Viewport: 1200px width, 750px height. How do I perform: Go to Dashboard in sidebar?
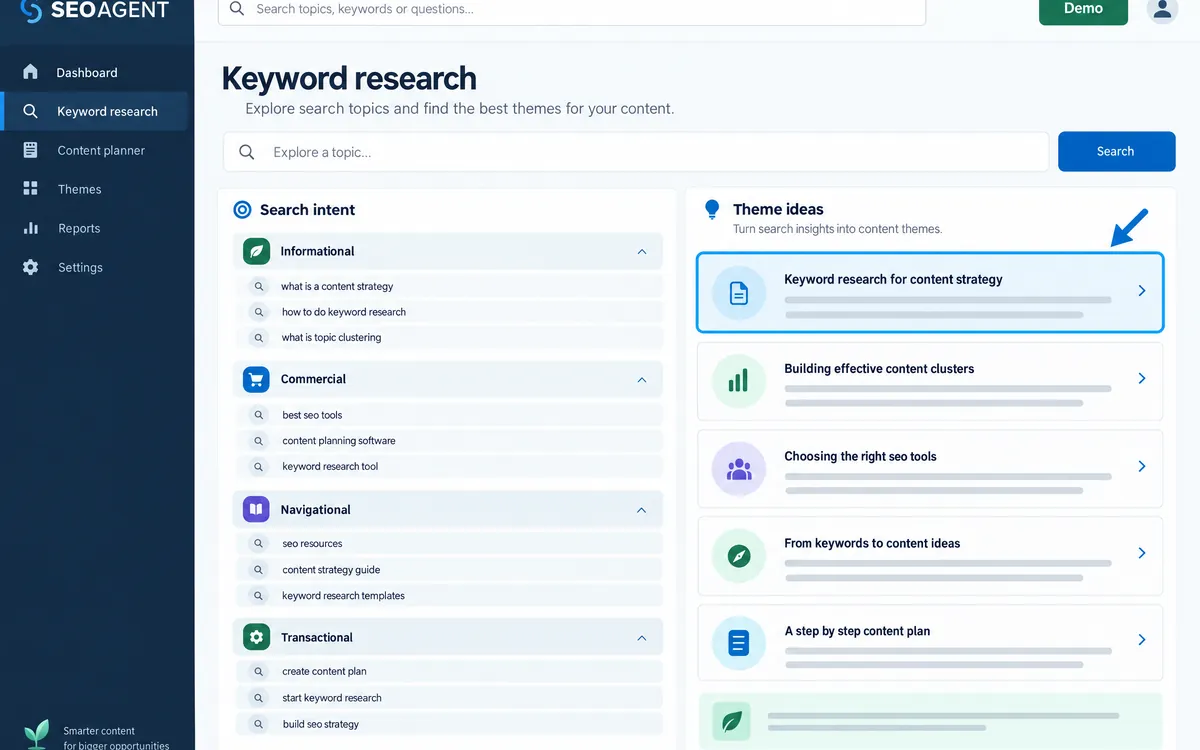[94, 72]
